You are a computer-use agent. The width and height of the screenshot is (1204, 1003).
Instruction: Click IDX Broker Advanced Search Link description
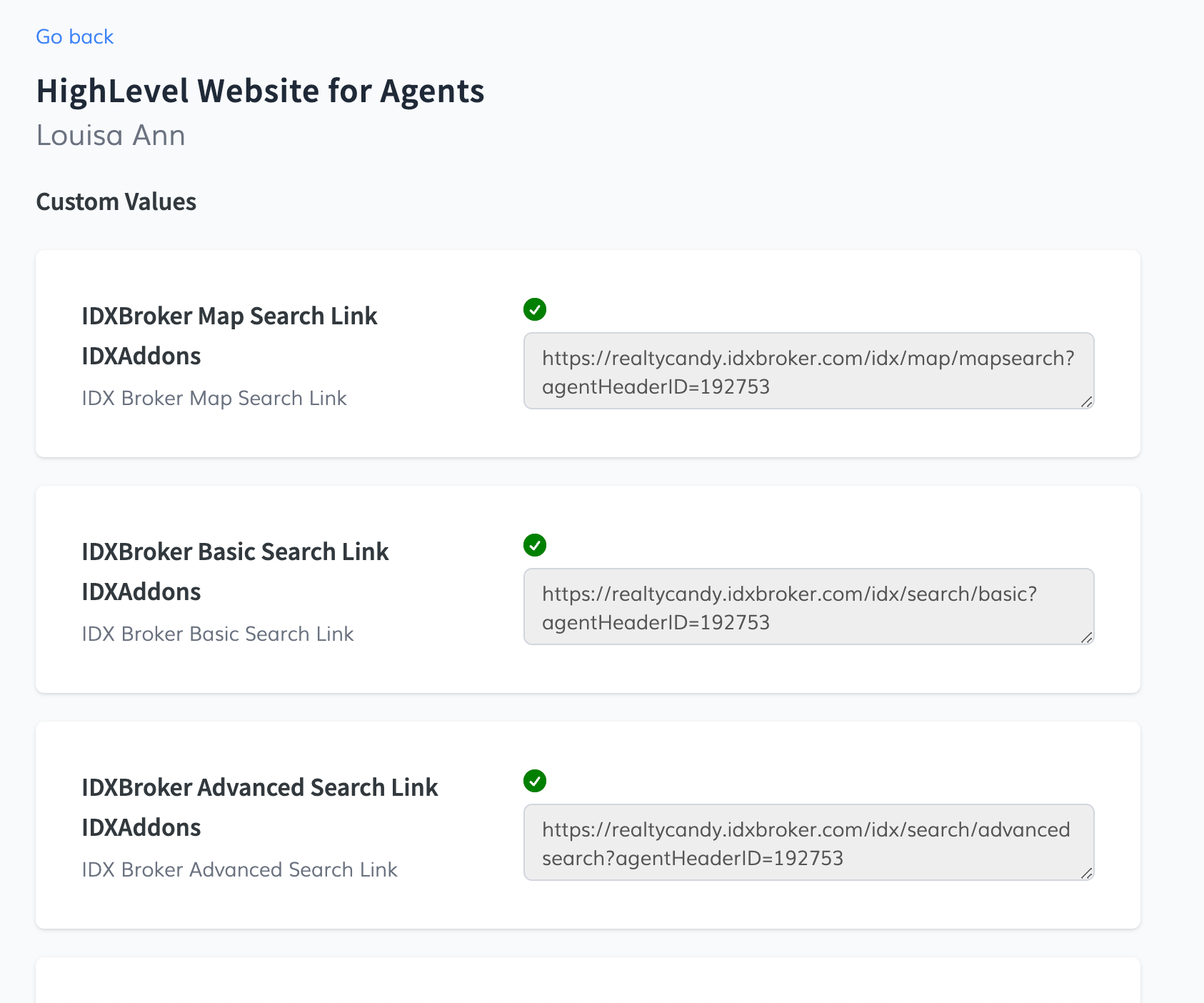(x=239, y=869)
